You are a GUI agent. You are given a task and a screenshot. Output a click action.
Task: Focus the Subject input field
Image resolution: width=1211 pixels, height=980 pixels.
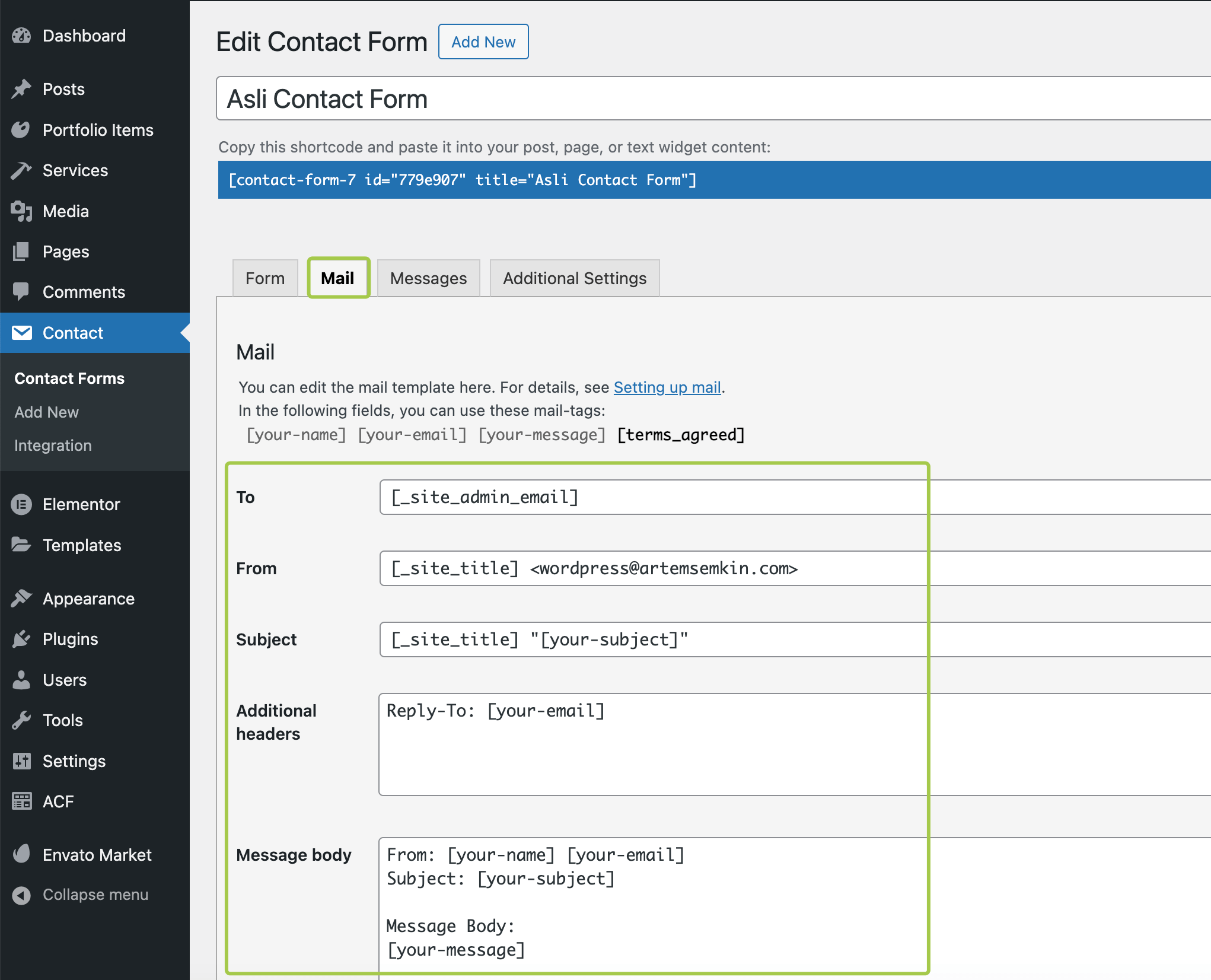coord(652,639)
